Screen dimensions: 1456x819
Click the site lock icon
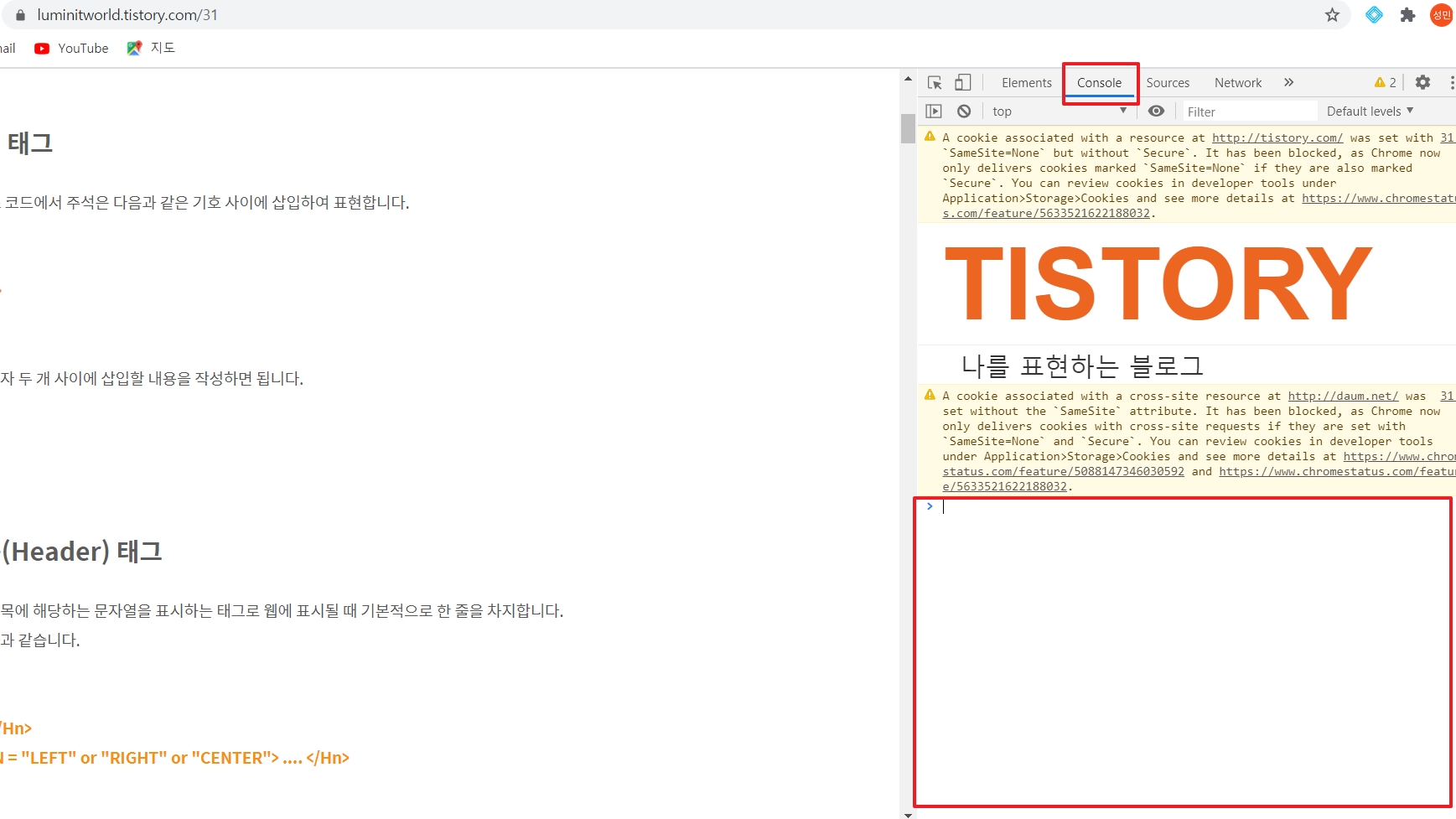click(x=20, y=15)
